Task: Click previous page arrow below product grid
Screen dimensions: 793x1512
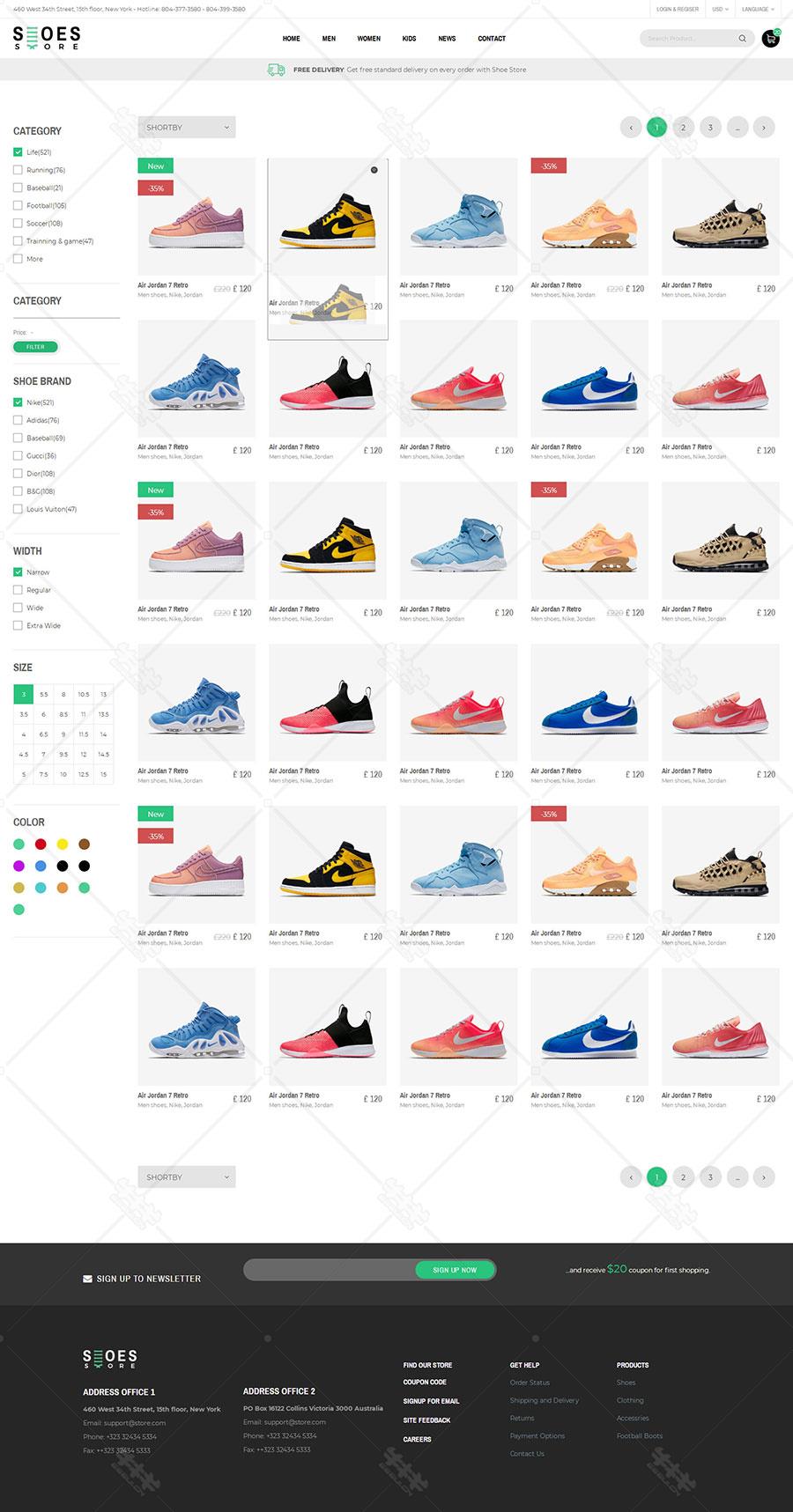Action: tap(631, 1176)
